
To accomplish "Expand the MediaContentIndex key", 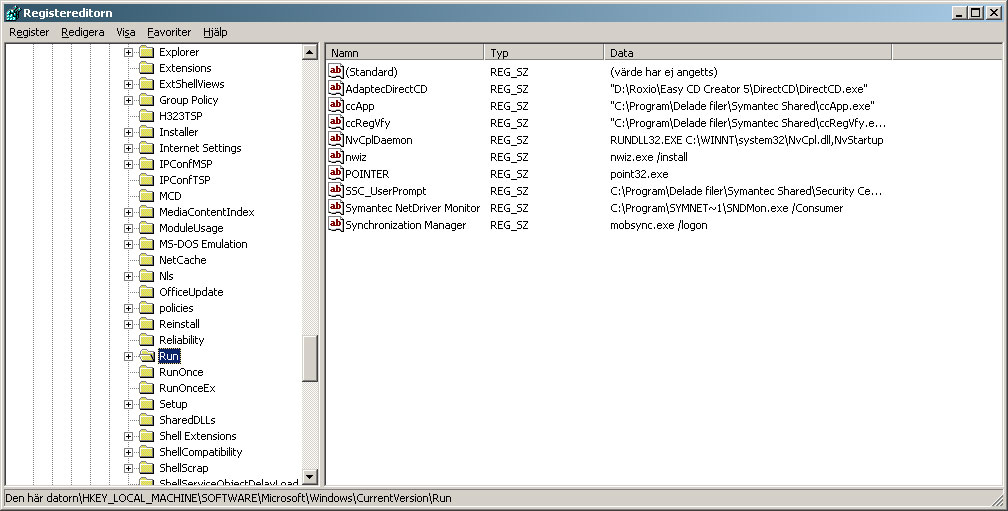I will tap(129, 212).
